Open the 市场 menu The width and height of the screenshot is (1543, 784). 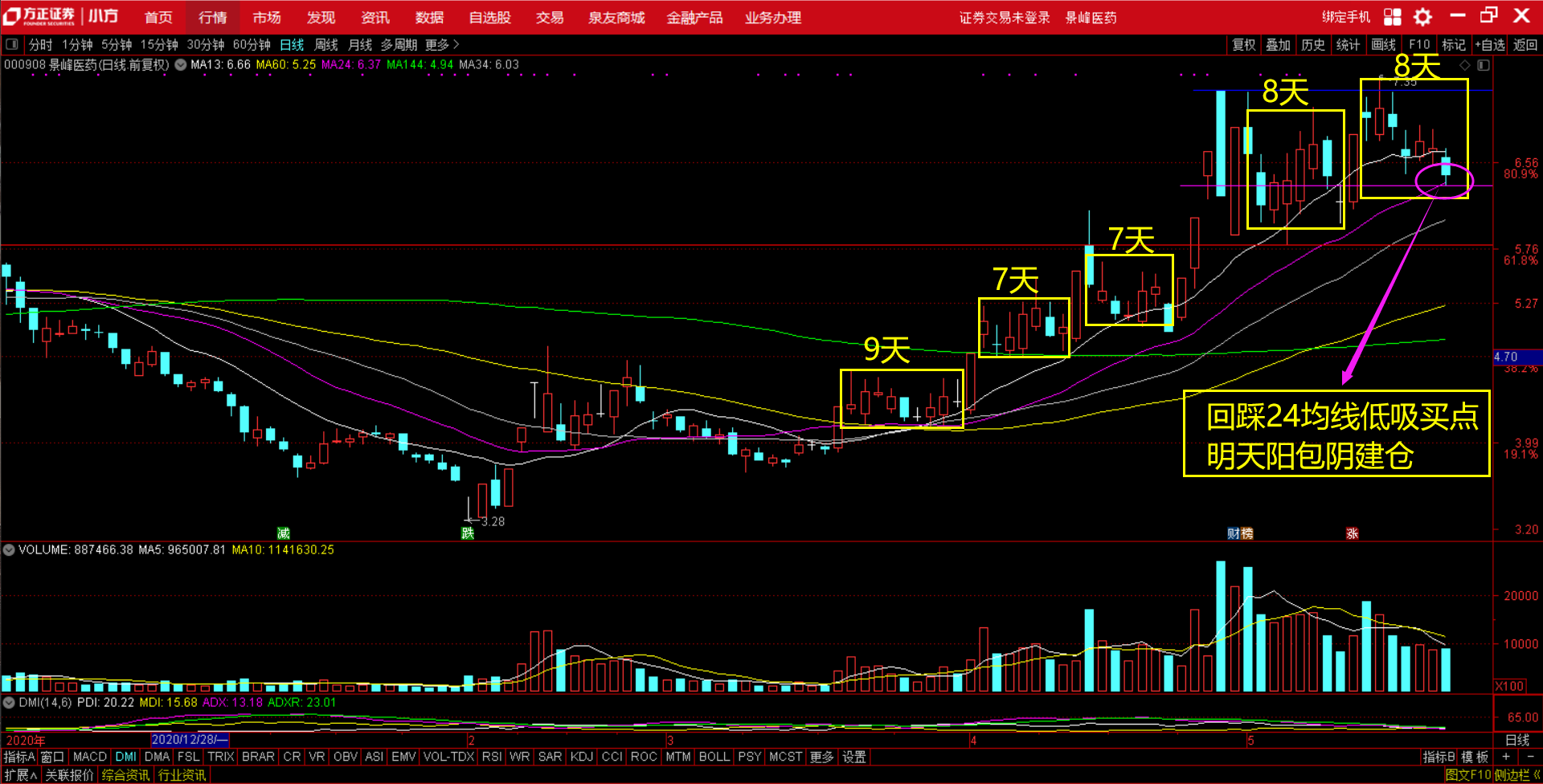(267, 17)
